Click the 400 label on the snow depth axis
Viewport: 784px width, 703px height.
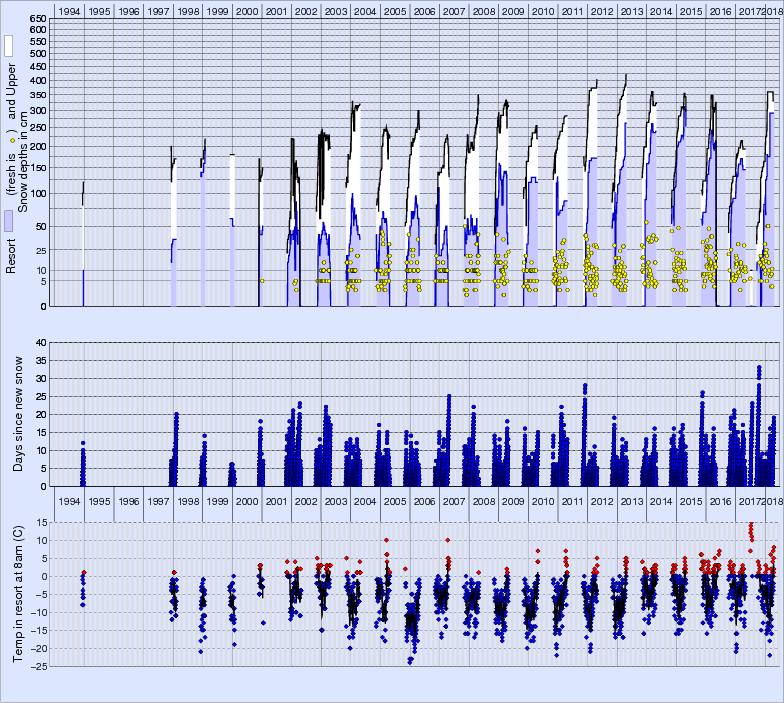[x=36, y=81]
